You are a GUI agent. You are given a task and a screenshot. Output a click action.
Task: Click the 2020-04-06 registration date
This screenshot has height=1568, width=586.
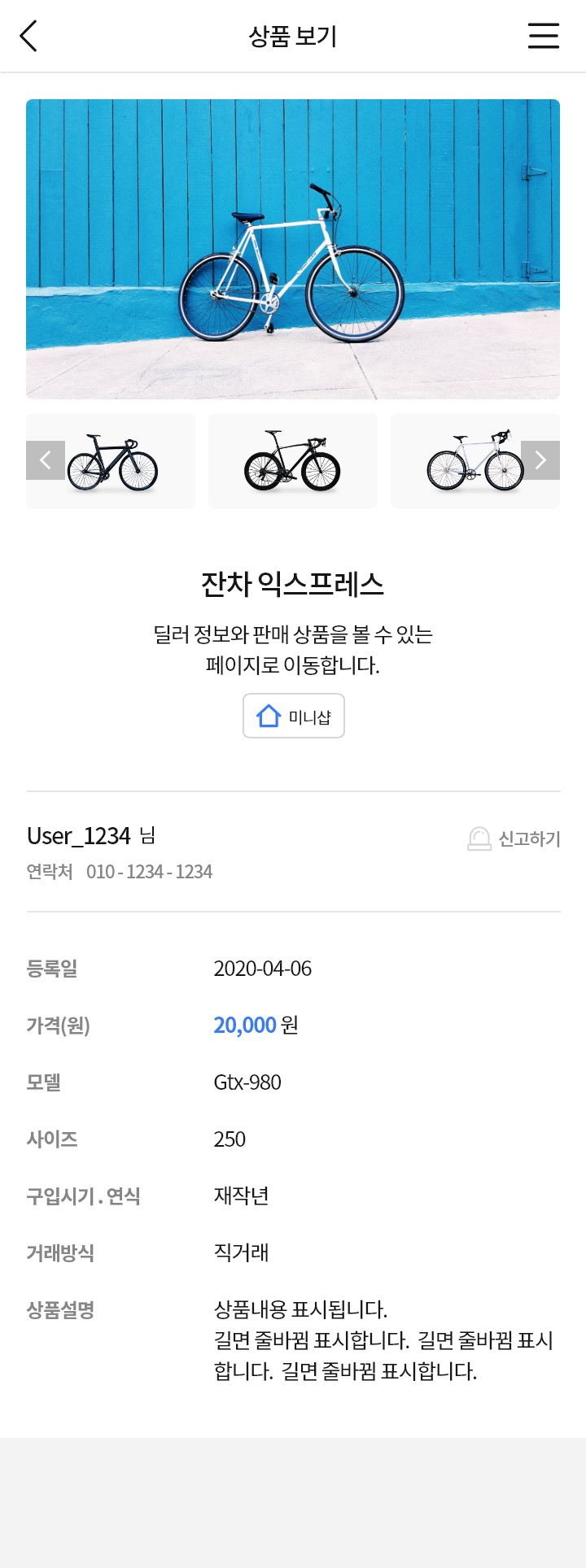point(262,969)
